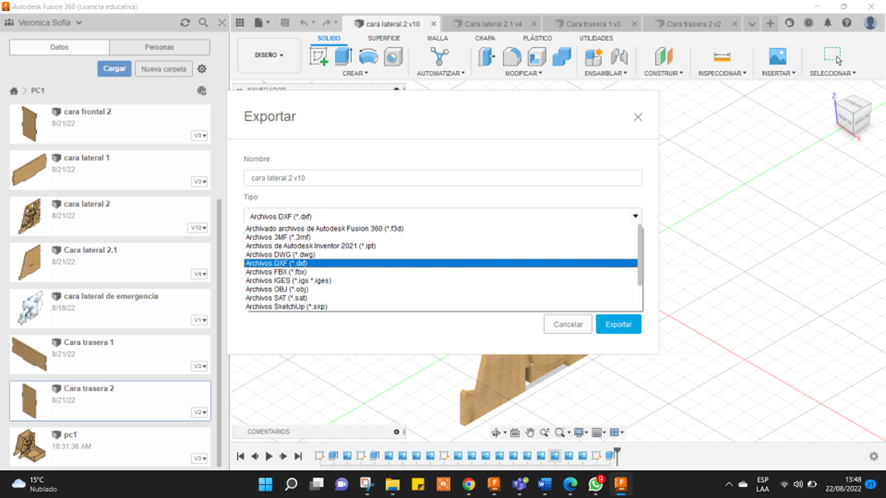Click the home icon in breadcrumb
Image resolution: width=886 pixels, height=498 pixels.
[x=14, y=90]
